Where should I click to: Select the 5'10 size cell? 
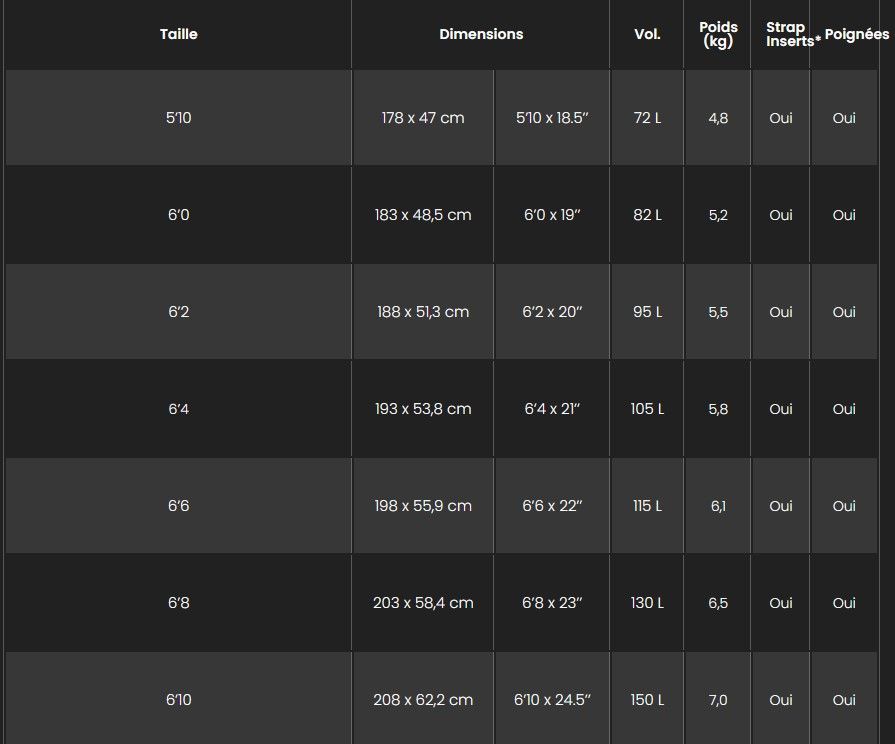tap(179, 118)
